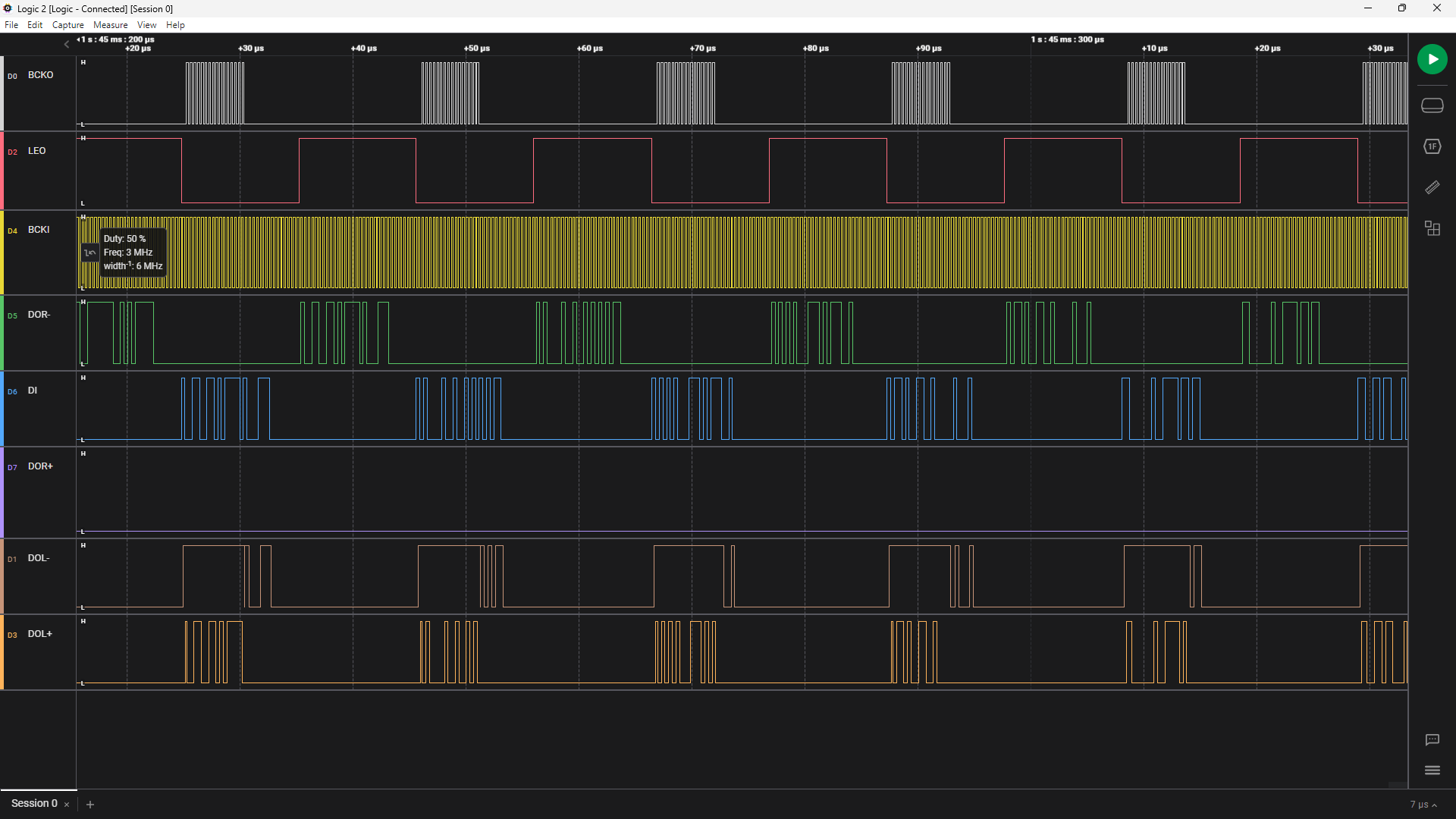Open the Measure menu

tap(111, 25)
